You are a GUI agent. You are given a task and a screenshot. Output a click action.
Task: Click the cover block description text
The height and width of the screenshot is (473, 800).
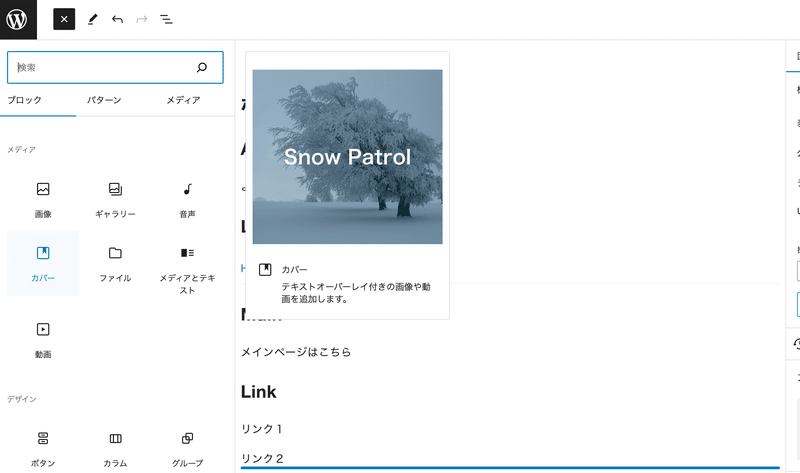pyautogui.click(x=356, y=293)
